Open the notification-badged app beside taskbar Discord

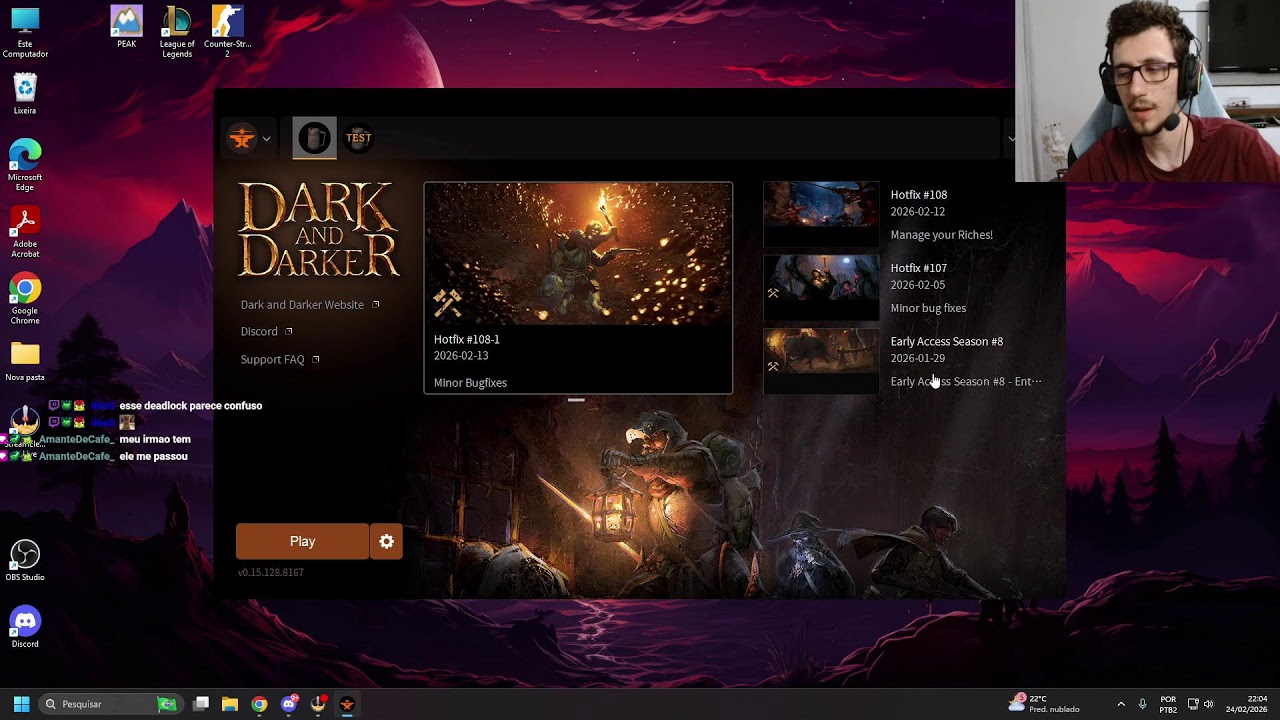point(318,704)
